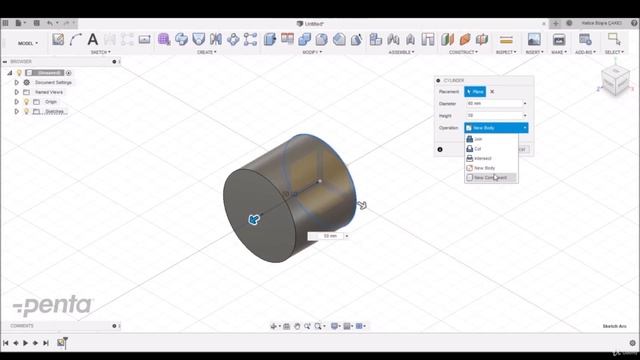Viewport: 640px width, 360px height.
Task: Open the MODEL workspace dropdown
Action: click(x=28, y=43)
